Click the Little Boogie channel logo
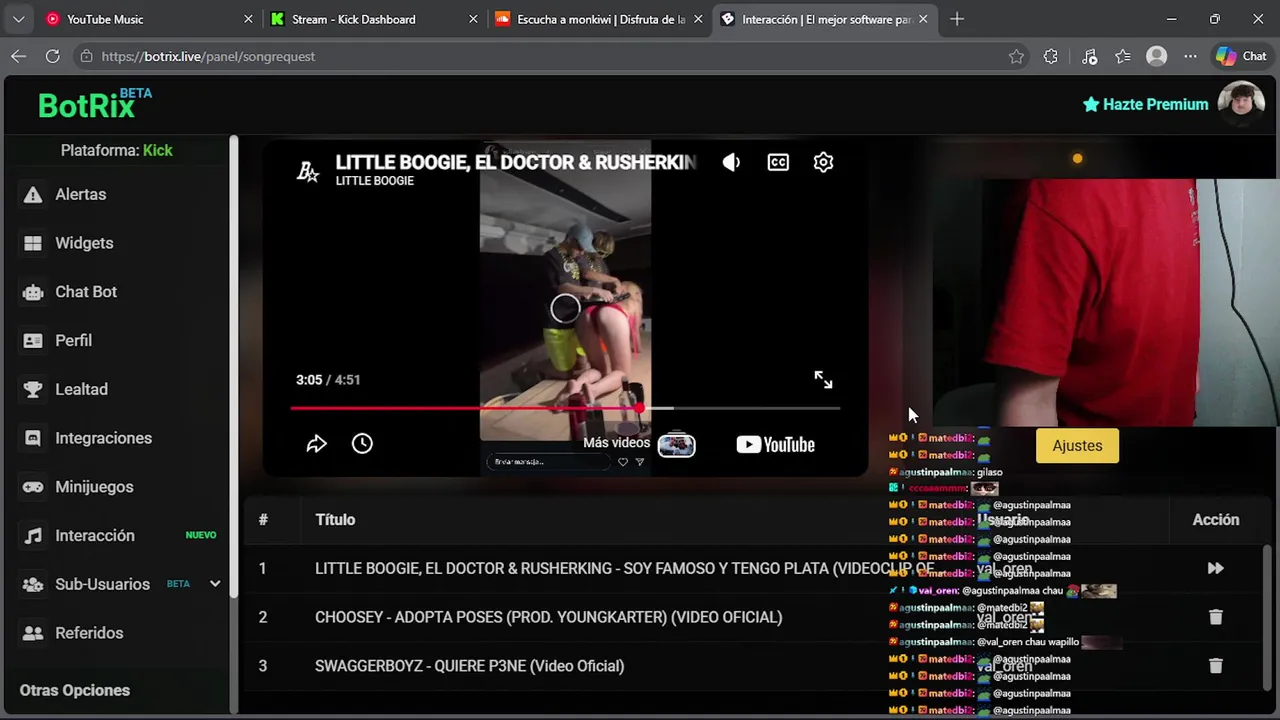This screenshot has width=1280, height=720. [x=308, y=170]
